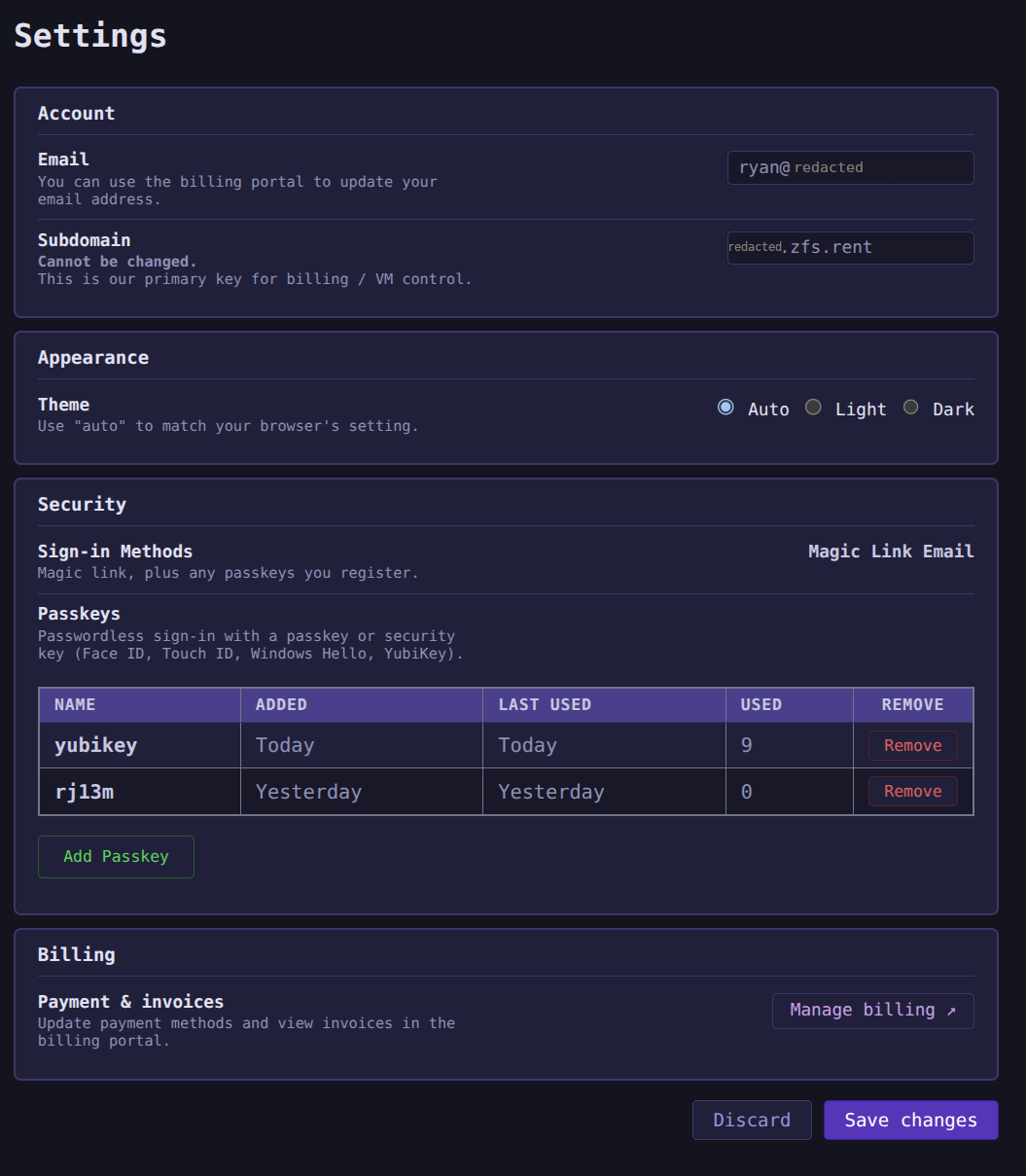Click the Theme label
This screenshot has width=1026, height=1176.
pos(63,405)
